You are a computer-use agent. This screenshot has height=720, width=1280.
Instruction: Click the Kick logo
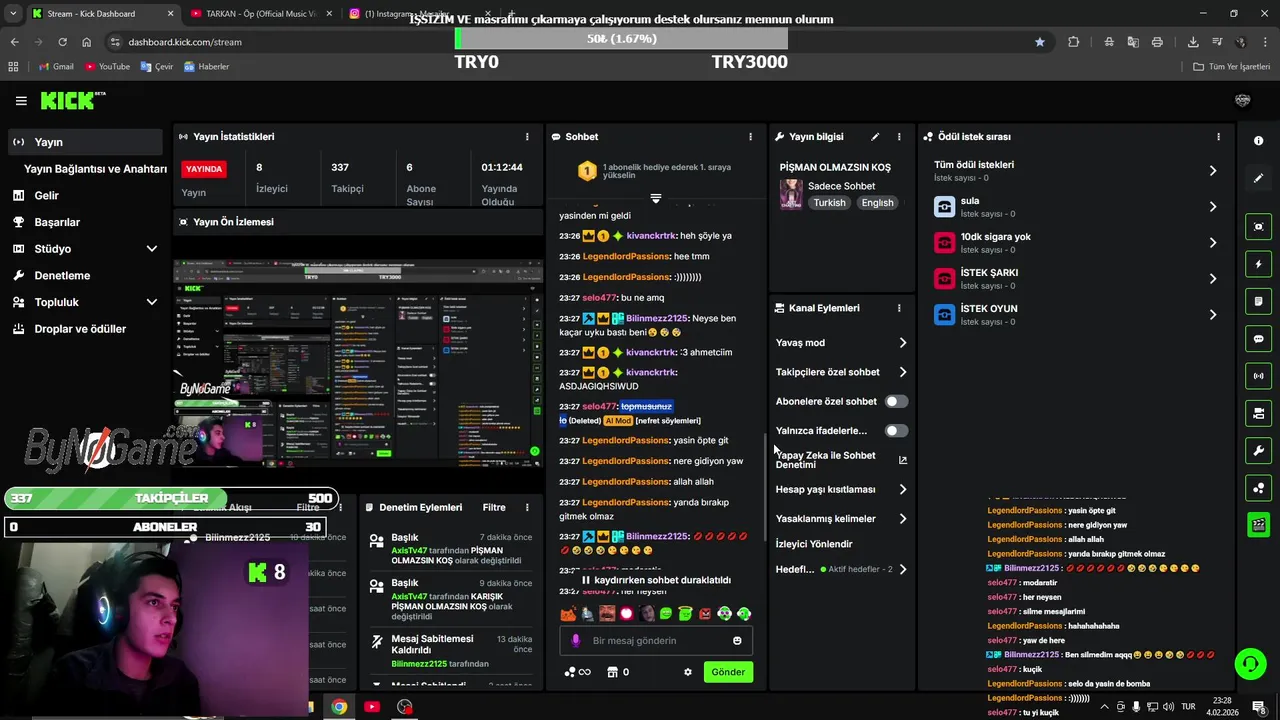(72, 100)
